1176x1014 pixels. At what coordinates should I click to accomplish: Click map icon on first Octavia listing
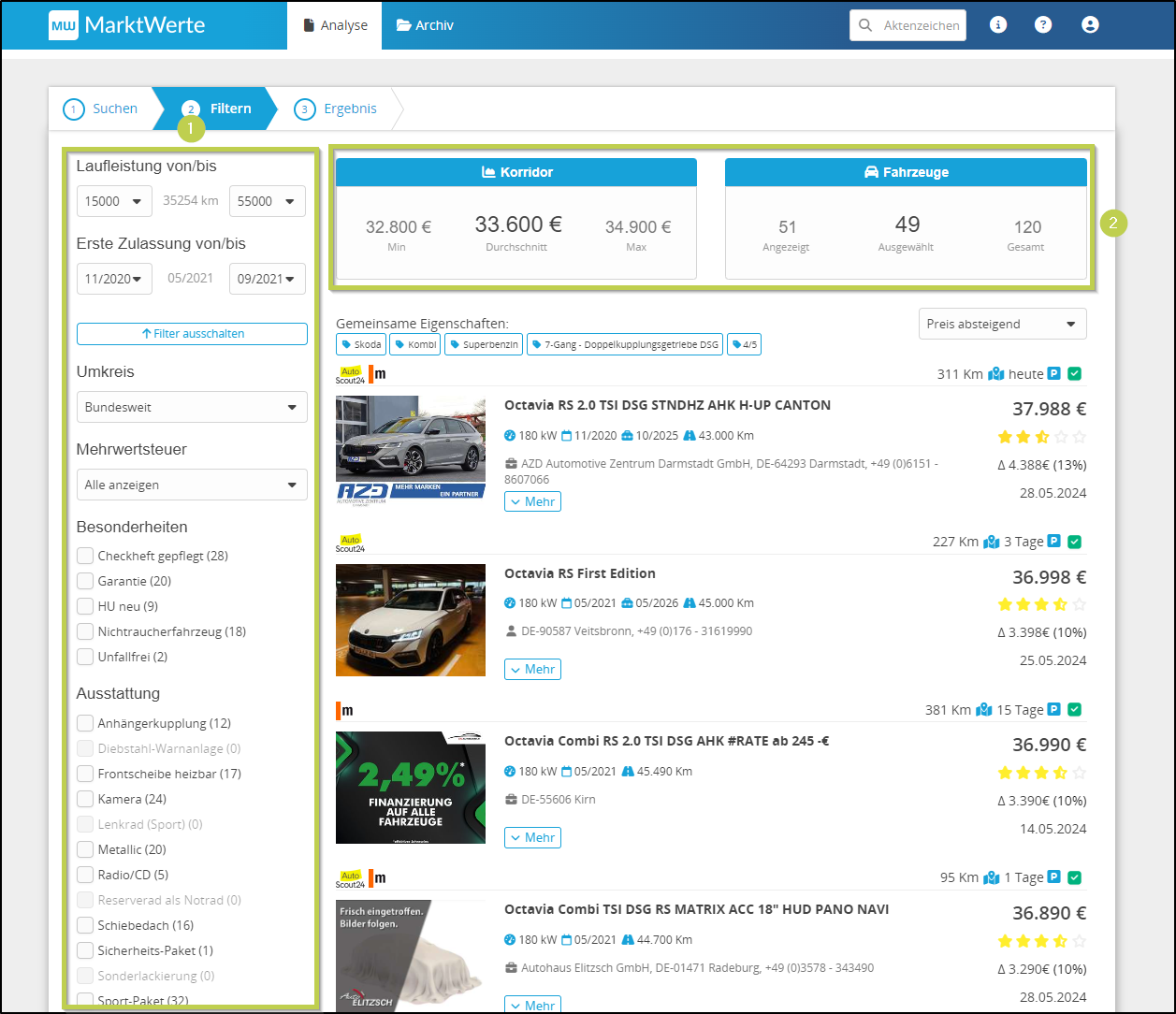(995, 374)
